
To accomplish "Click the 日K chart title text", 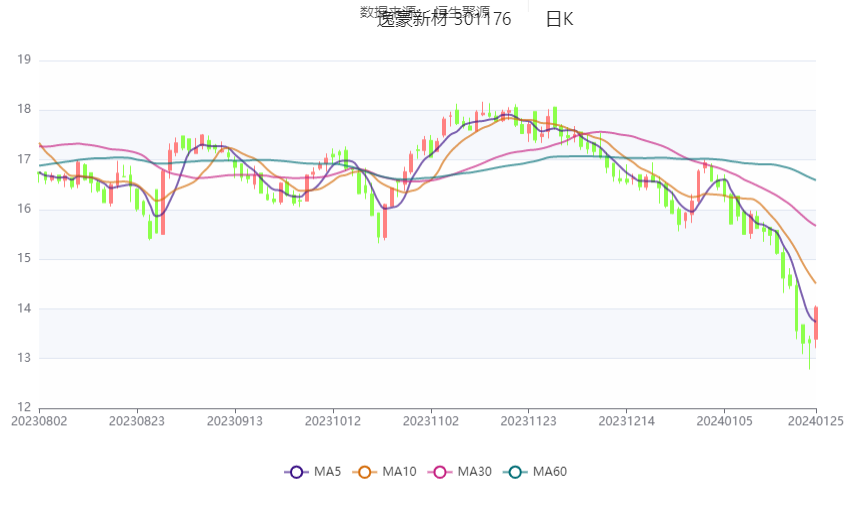I will click(x=559, y=20).
